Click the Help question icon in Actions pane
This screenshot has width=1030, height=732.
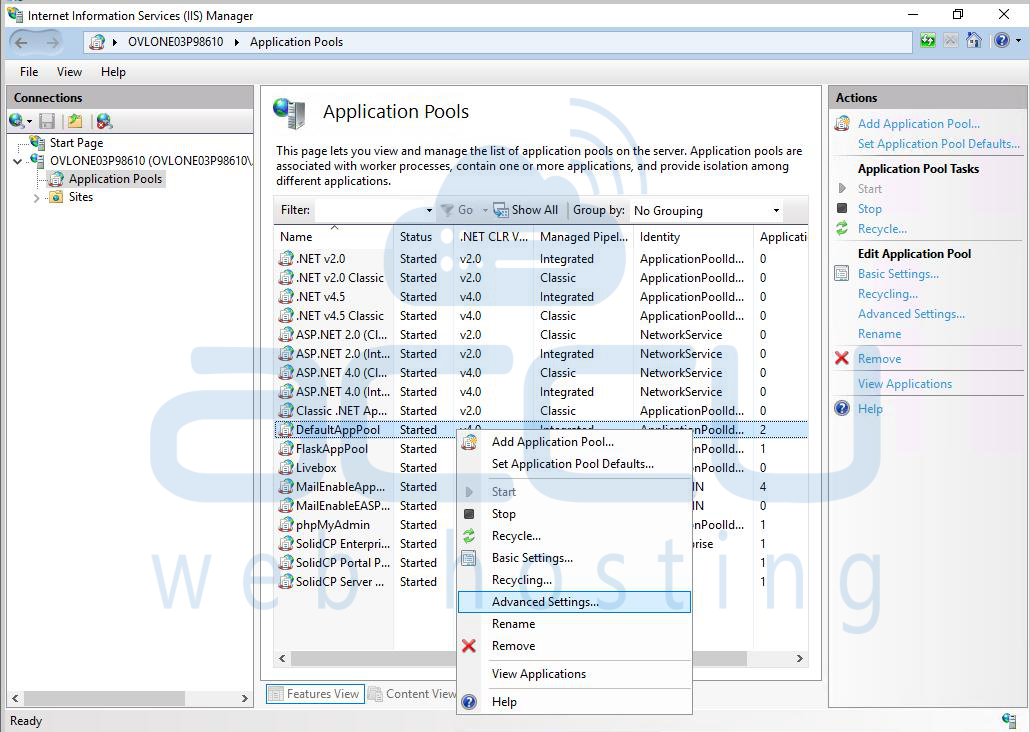pos(841,408)
